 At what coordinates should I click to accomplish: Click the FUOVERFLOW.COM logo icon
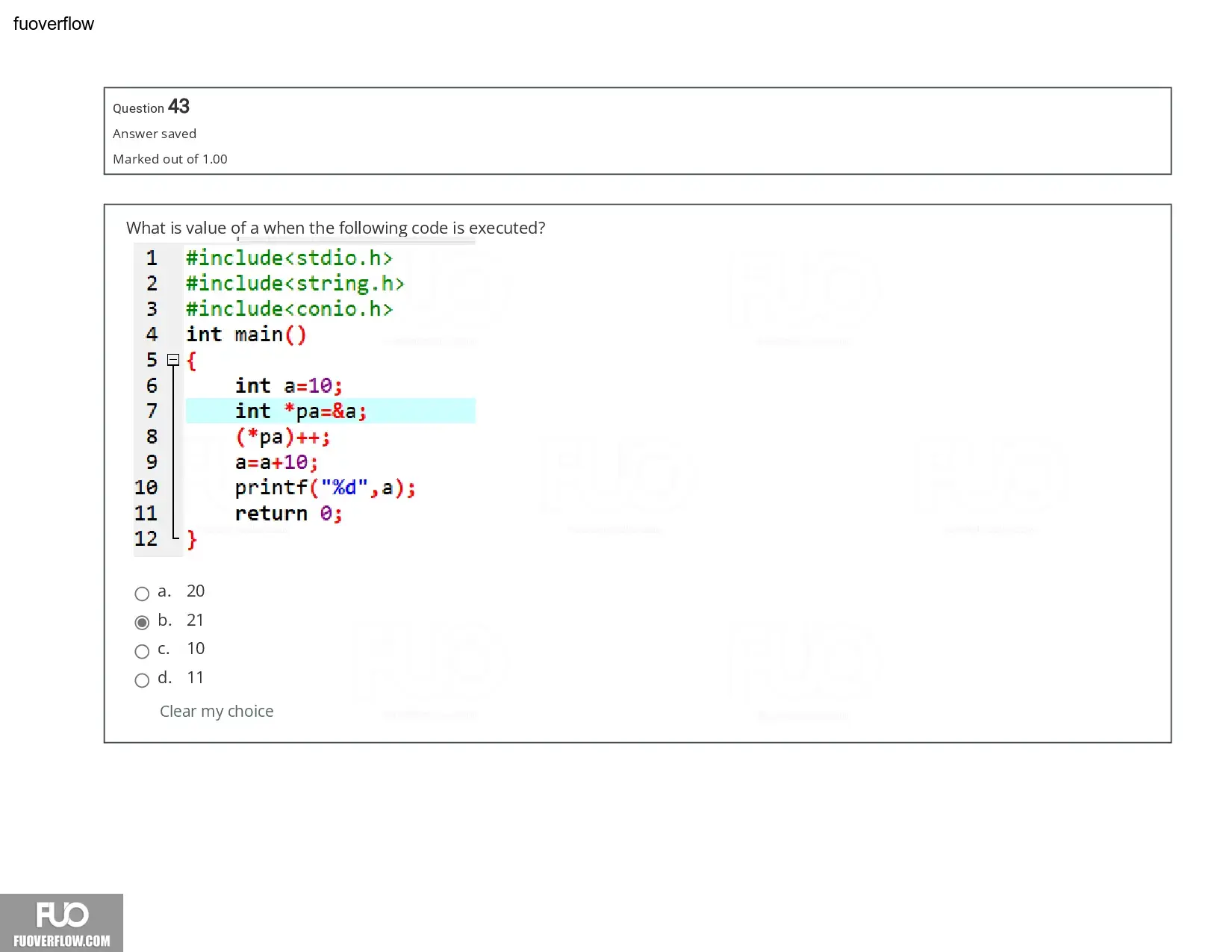tap(61, 923)
